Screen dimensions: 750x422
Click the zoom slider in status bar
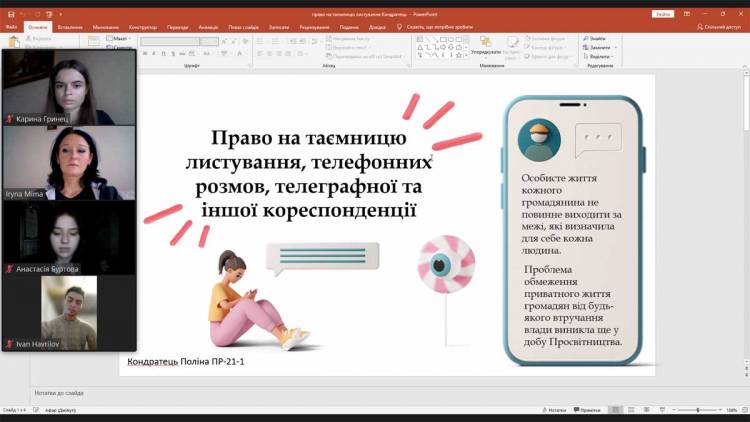698,410
